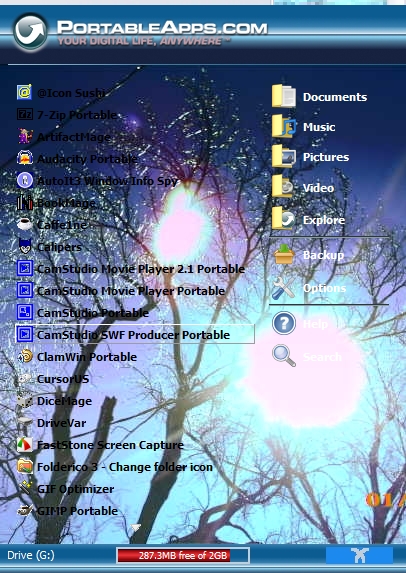The height and width of the screenshot is (573, 406).
Task: Click CamStudio Movie Player 2.1 Portable icon
Action: (24, 269)
